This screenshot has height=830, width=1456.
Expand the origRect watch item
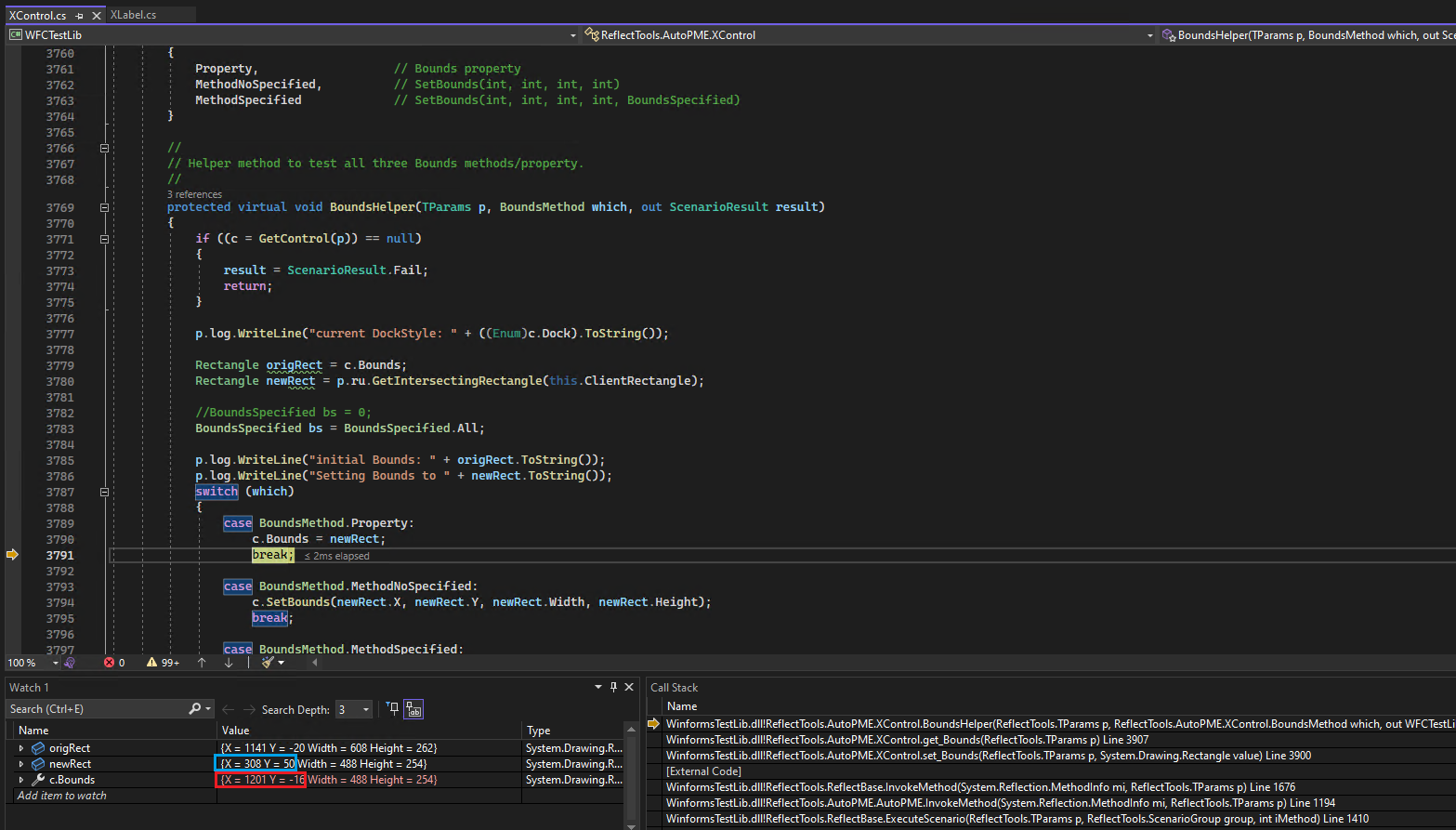(21, 748)
